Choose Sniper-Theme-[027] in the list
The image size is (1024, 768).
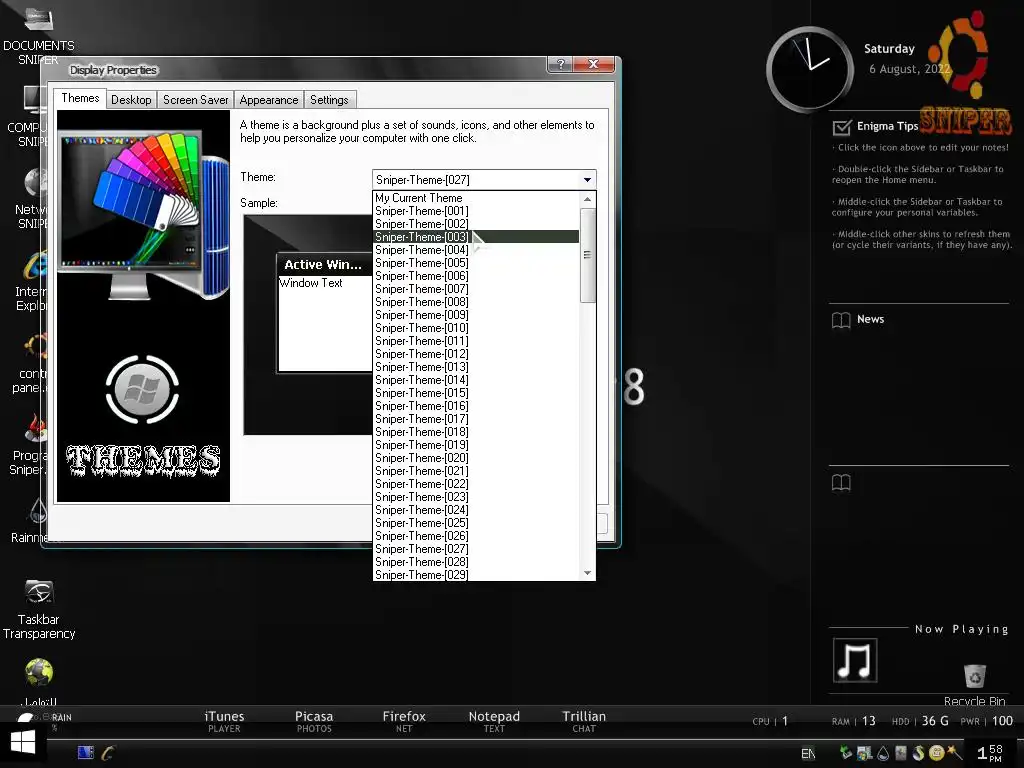coord(476,549)
